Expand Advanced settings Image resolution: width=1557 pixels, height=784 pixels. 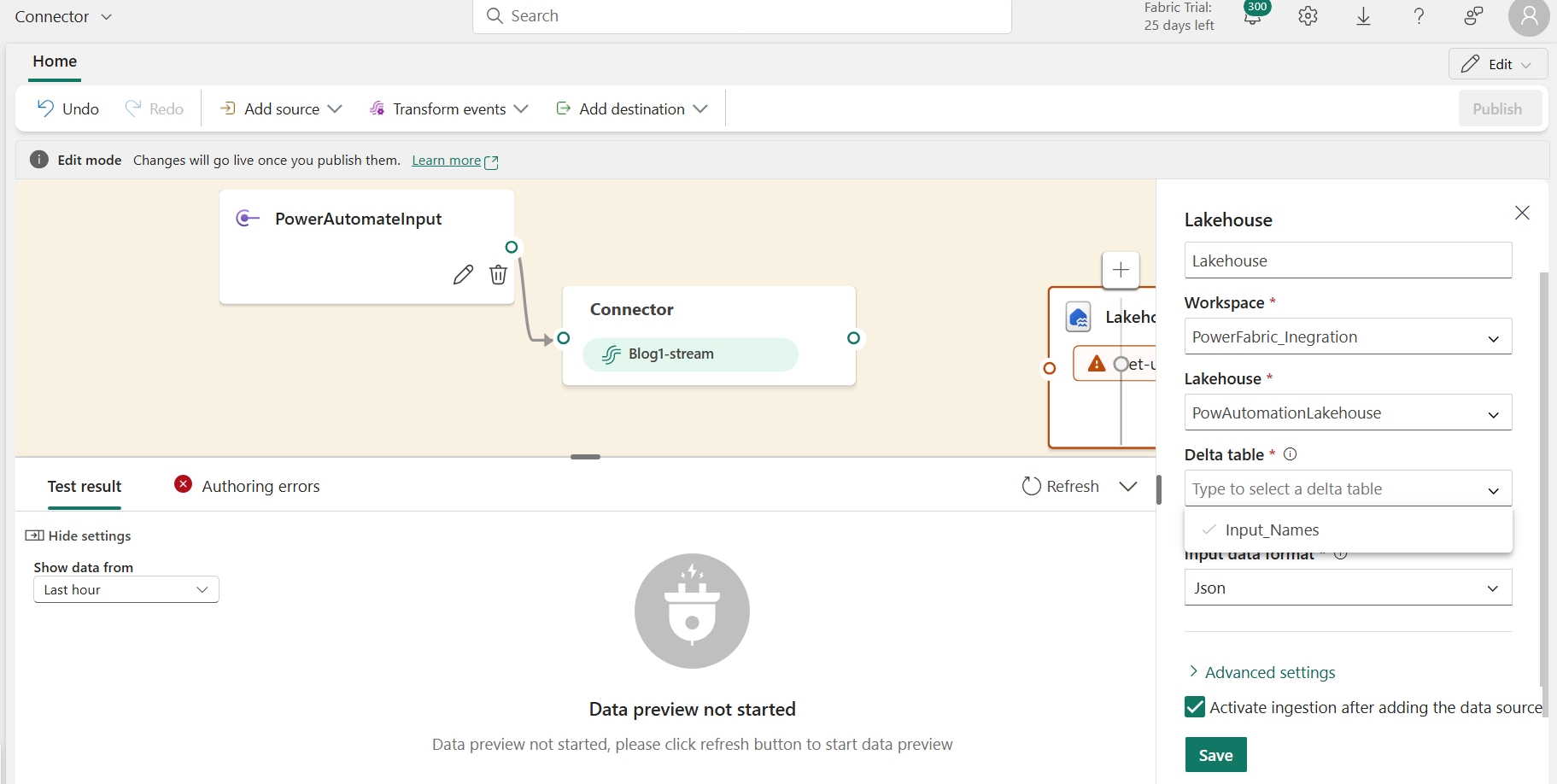[1269, 672]
